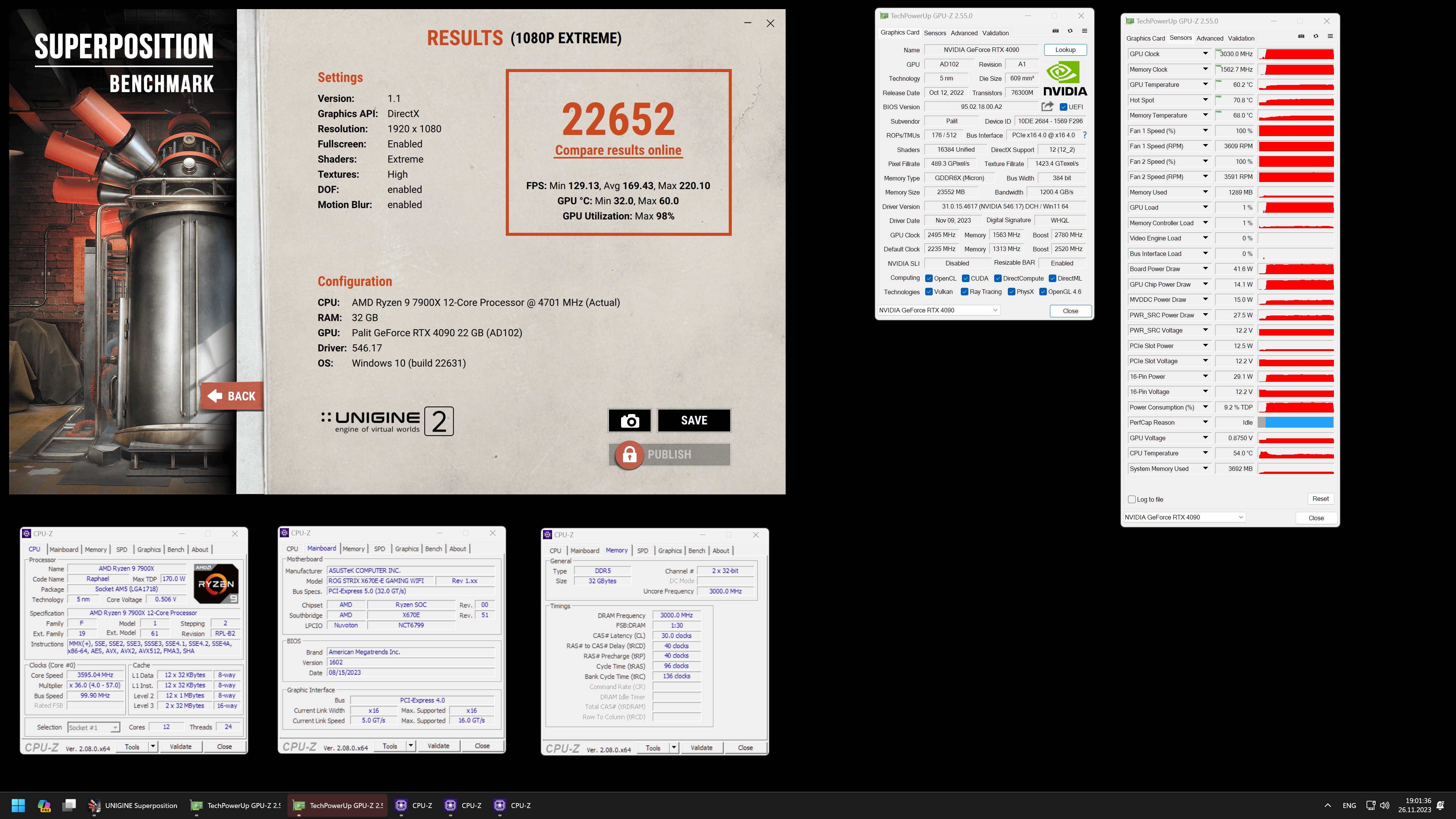Show hidden system tray icons
The width and height of the screenshot is (1456, 819).
tap(1328, 805)
